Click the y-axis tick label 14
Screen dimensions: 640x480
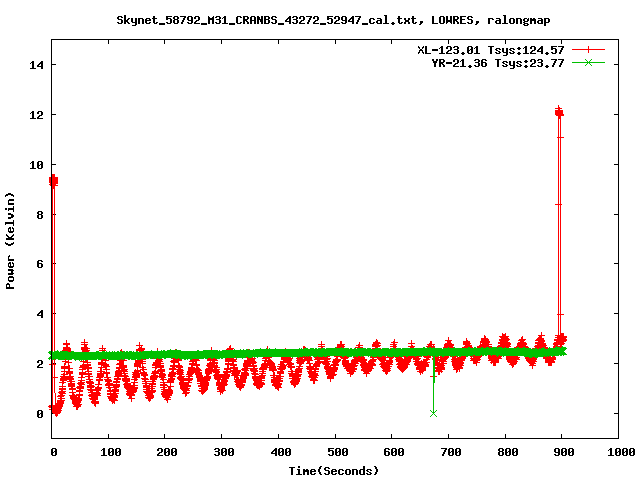click(x=36, y=65)
